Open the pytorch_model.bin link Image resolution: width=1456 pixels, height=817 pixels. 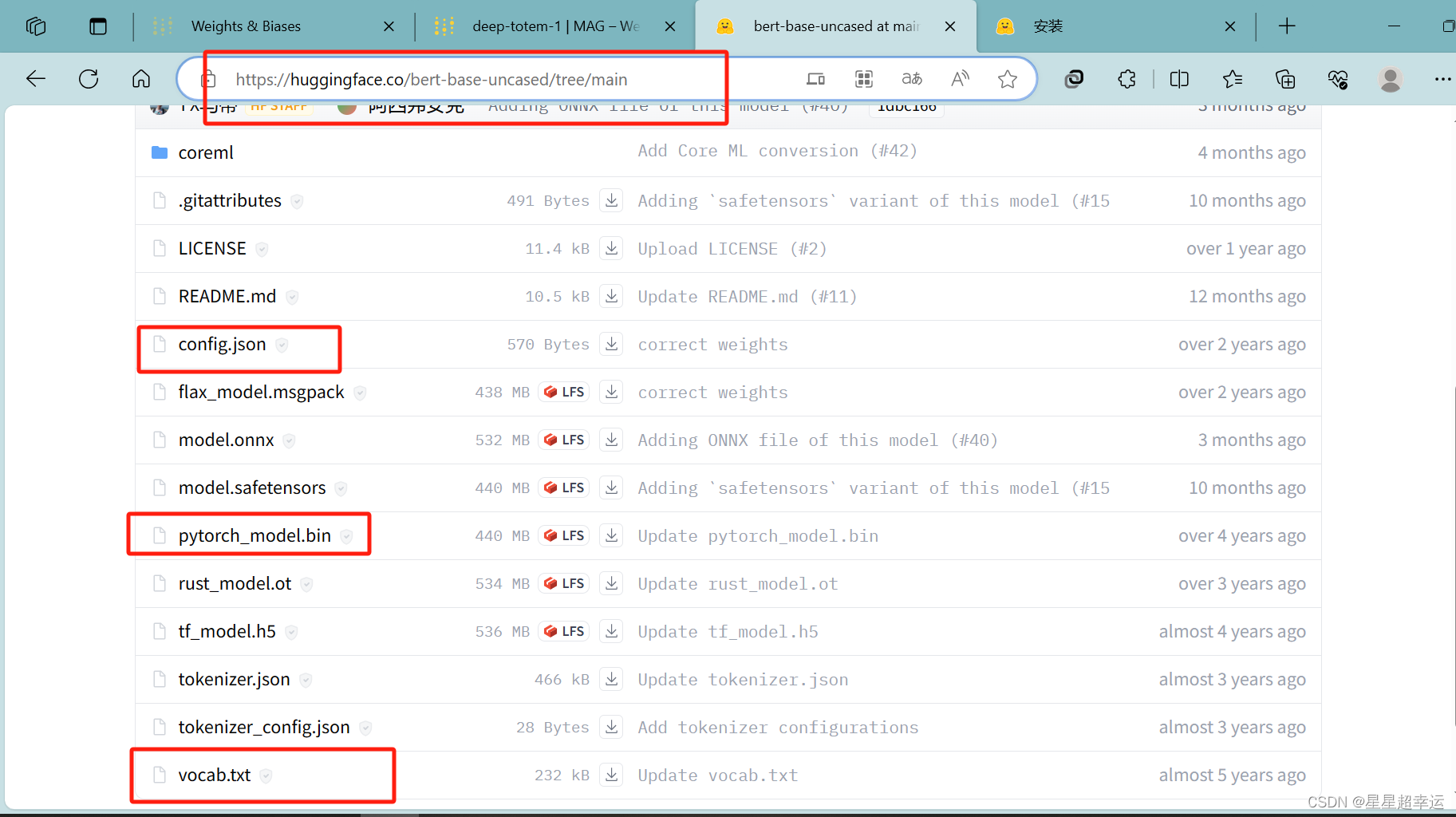click(255, 535)
